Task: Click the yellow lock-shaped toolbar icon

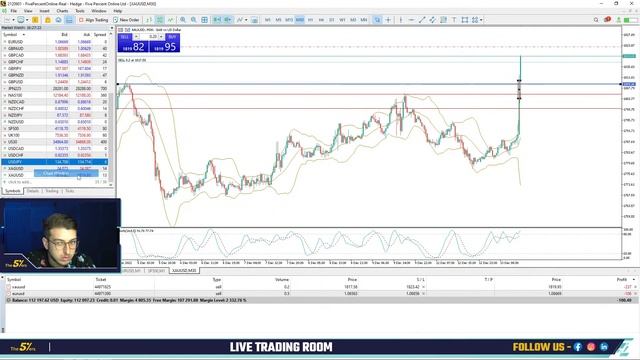Action: pyautogui.click(x=48, y=20)
